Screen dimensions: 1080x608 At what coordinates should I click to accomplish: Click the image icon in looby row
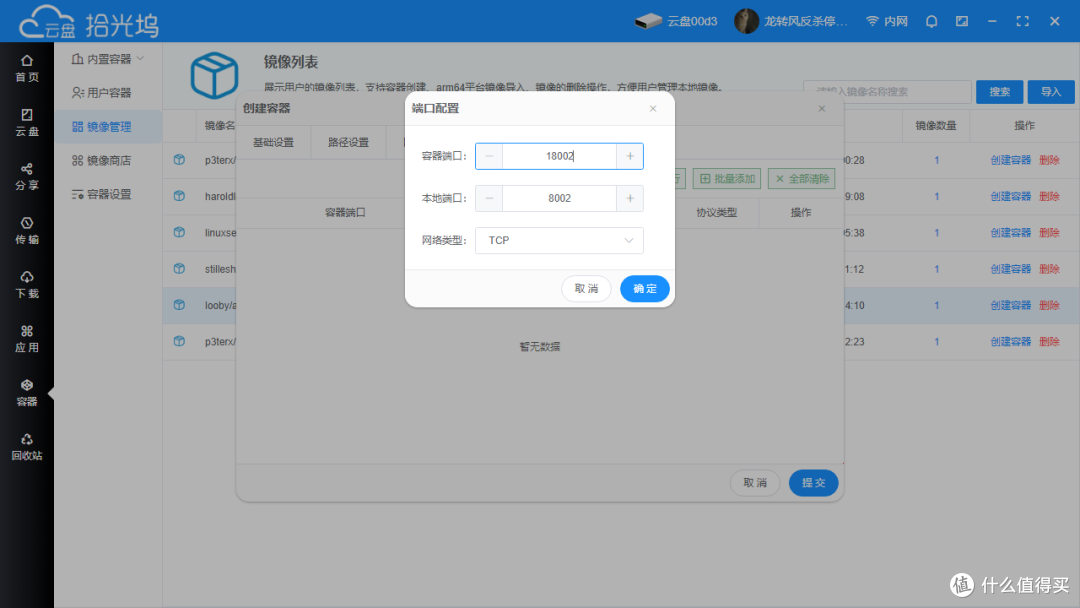pyautogui.click(x=179, y=304)
